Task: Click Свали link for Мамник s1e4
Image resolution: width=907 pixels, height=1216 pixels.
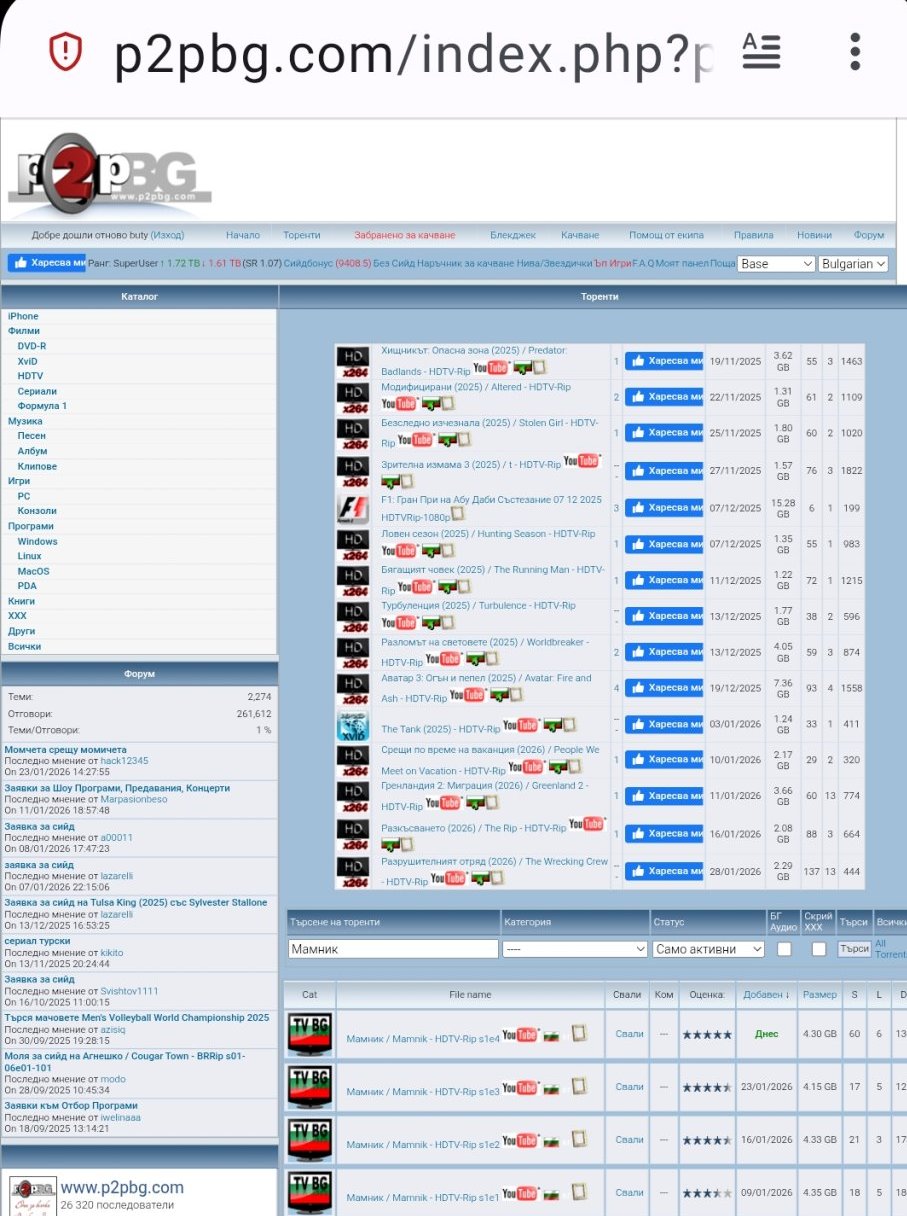Action: click(629, 1034)
